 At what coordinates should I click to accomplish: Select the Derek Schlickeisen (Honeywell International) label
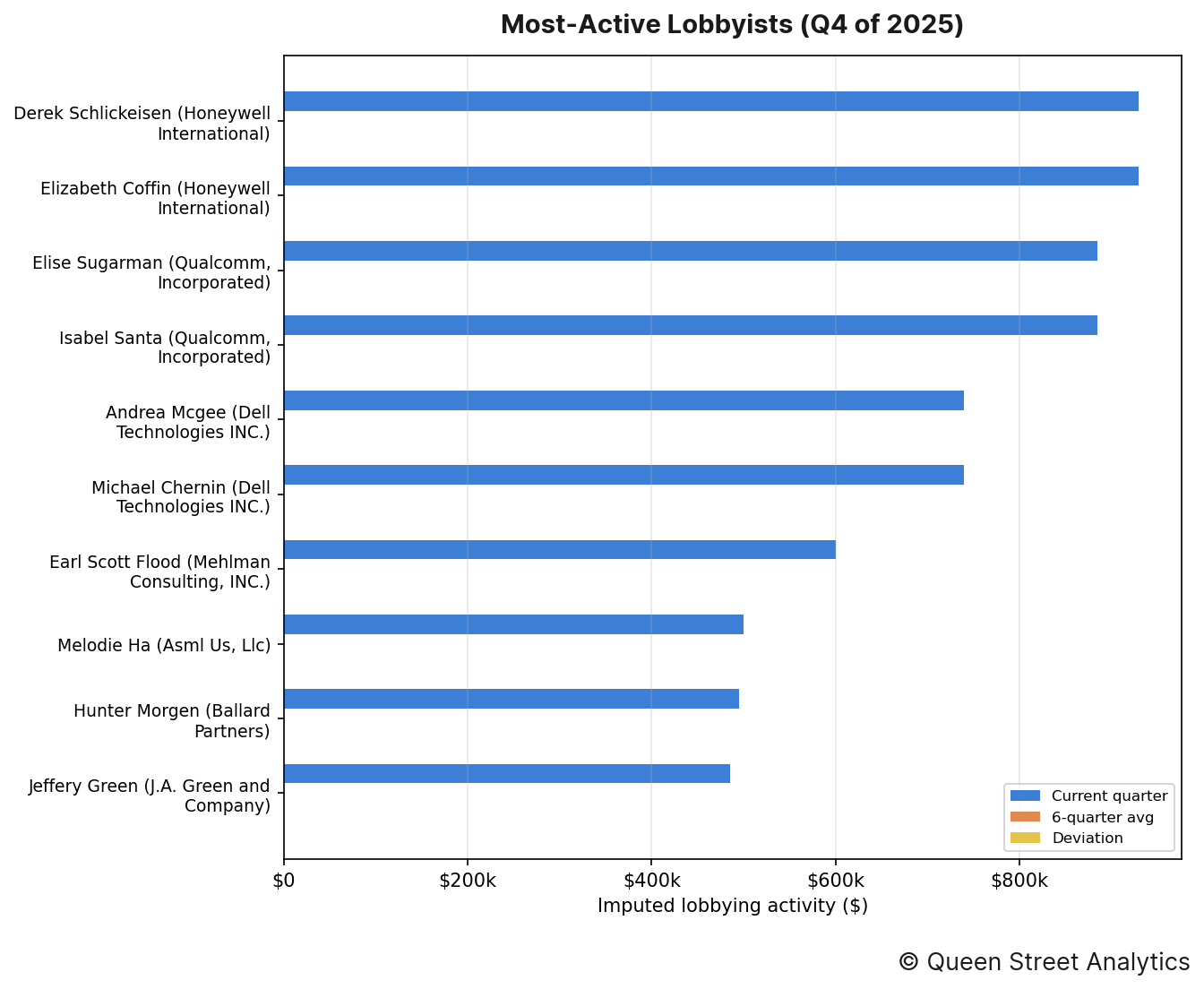tap(142, 124)
